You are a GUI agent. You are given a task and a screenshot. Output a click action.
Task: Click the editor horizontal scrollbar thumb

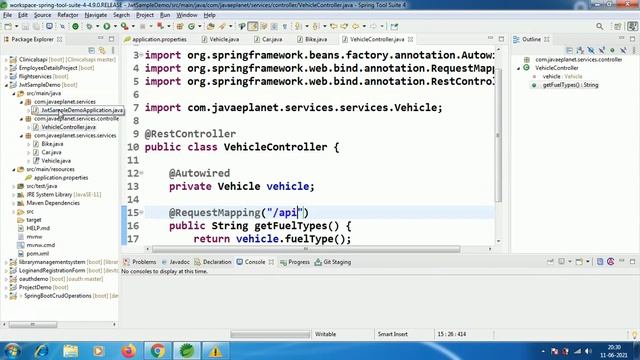pos(306,249)
